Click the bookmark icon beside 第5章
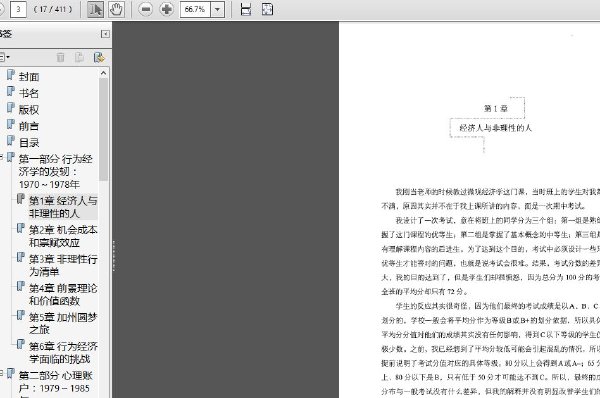Viewport: 600px width, 398px height. click(x=21, y=315)
